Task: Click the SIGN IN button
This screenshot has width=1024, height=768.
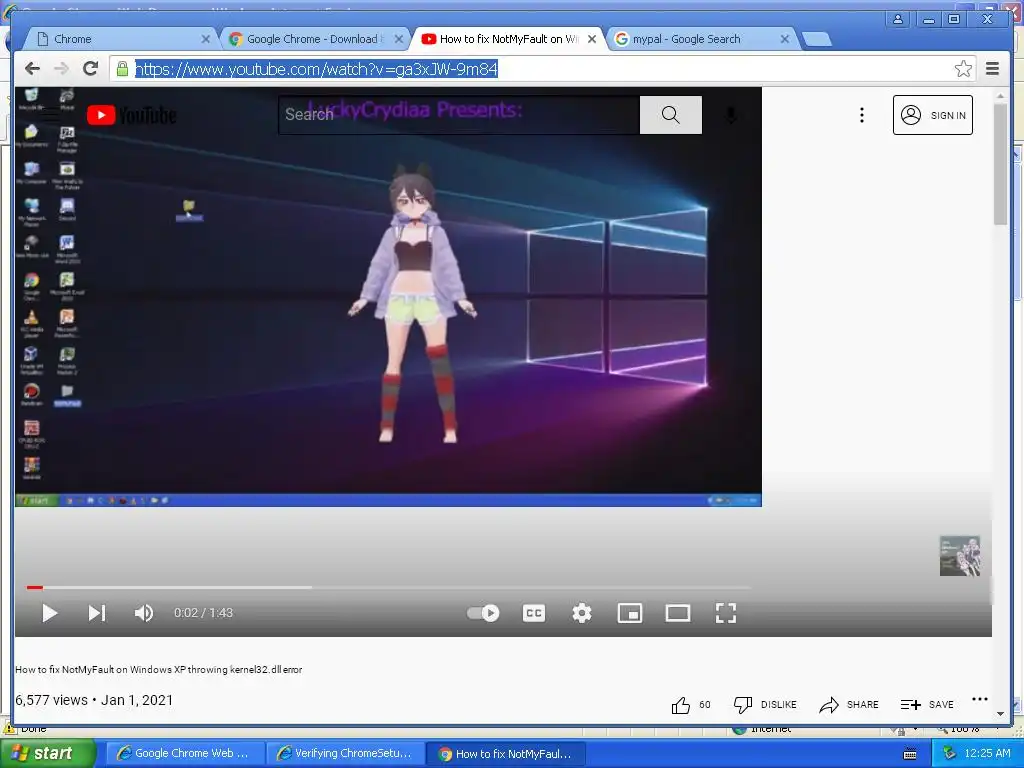Action: click(933, 115)
